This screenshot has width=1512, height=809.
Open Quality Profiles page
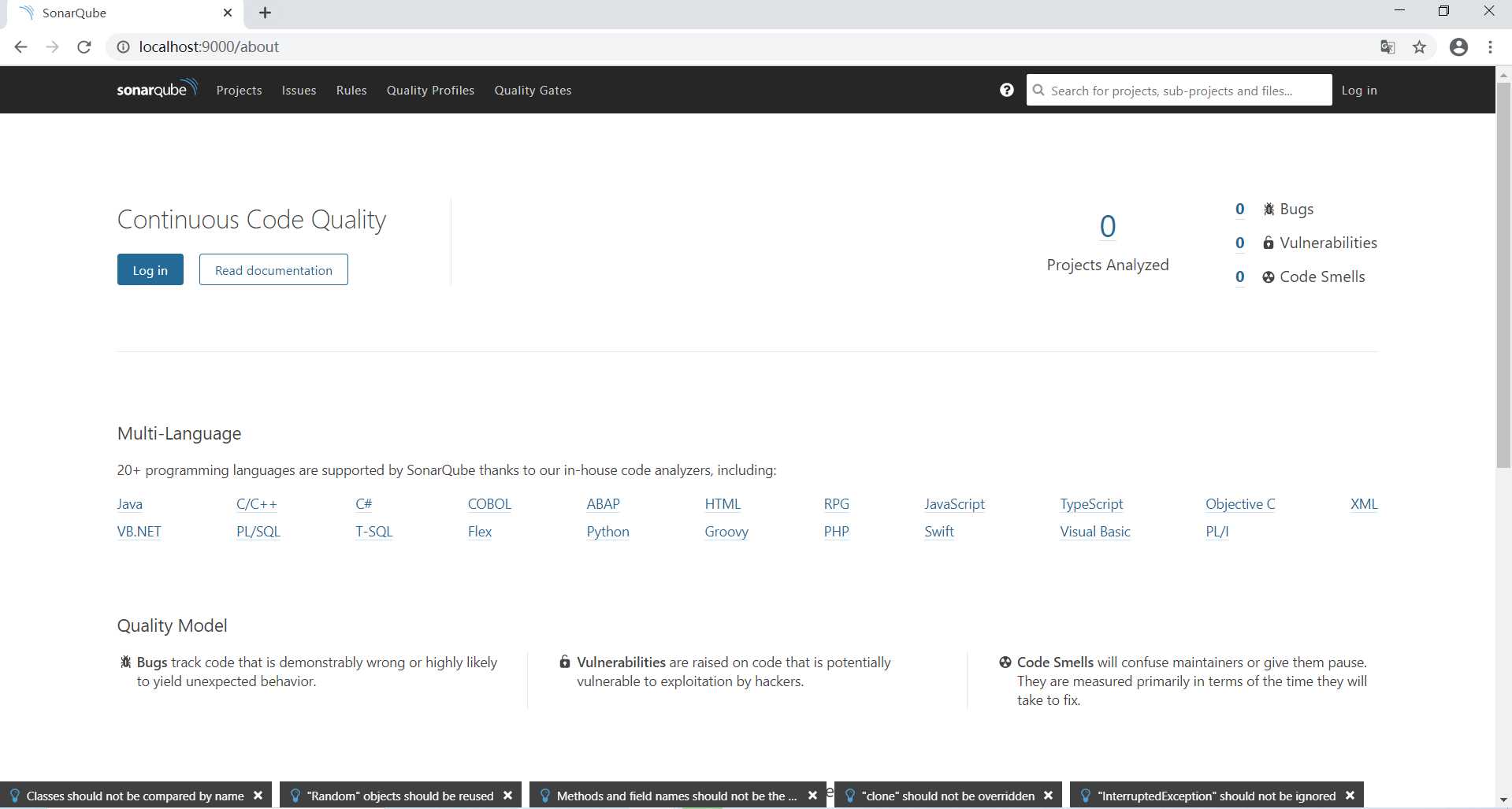(430, 90)
